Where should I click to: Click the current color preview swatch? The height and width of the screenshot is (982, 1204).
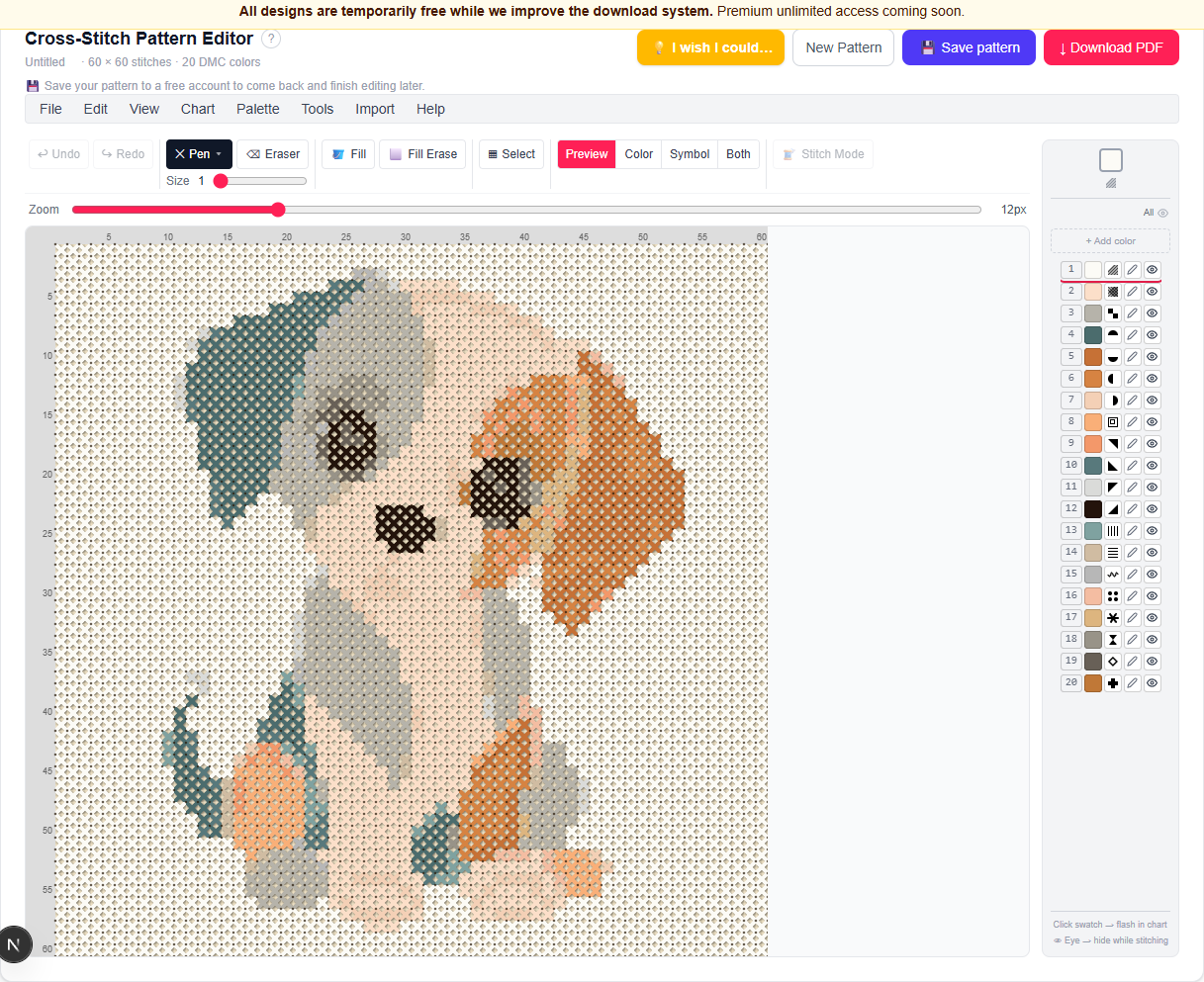1110,160
